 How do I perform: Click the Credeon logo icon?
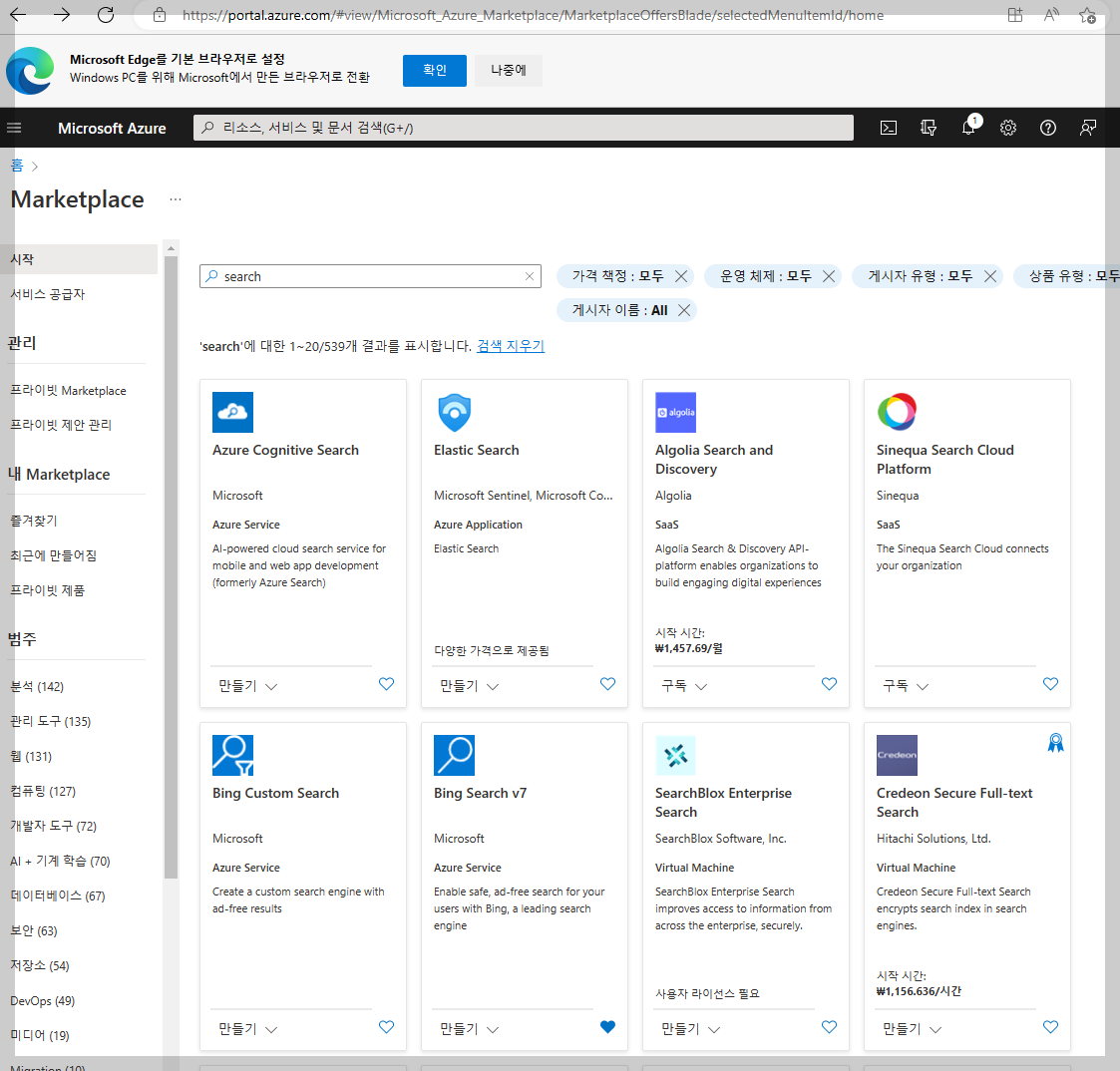pos(898,756)
